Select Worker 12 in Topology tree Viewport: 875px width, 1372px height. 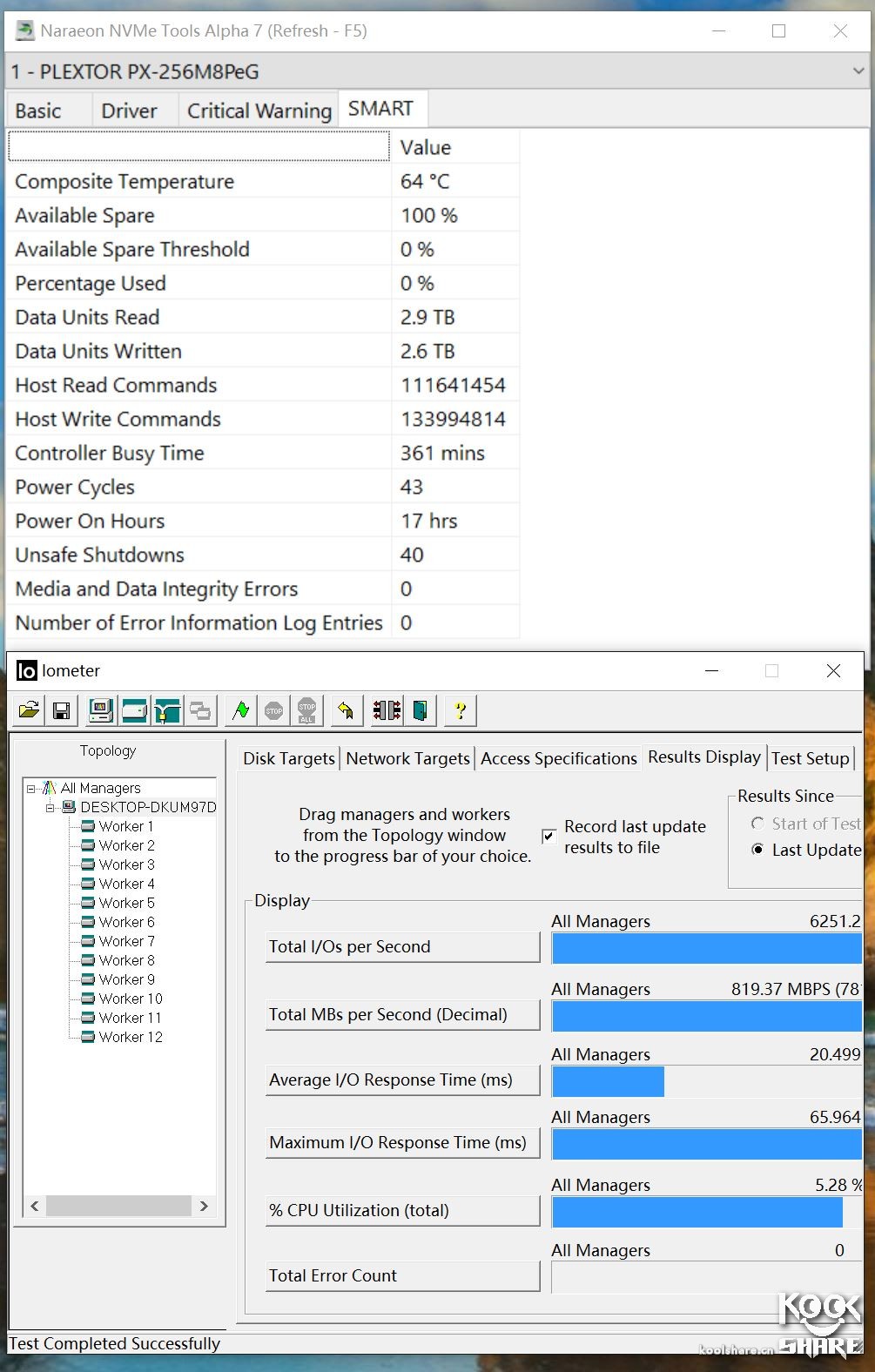coord(131,1037)
